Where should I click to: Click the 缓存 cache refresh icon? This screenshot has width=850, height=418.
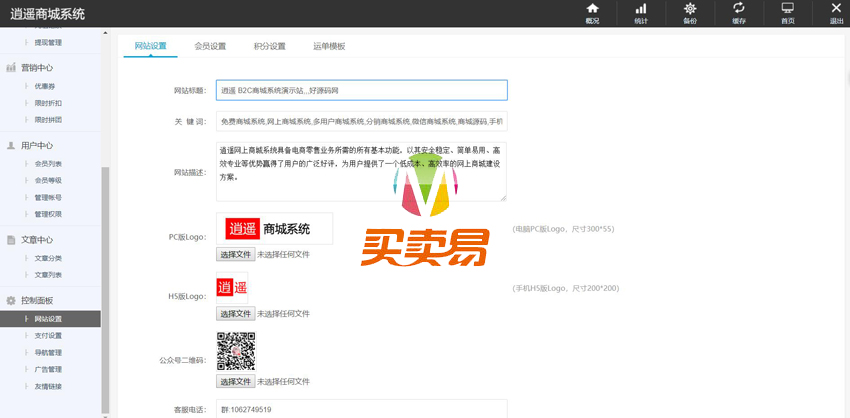click(739, 13)
